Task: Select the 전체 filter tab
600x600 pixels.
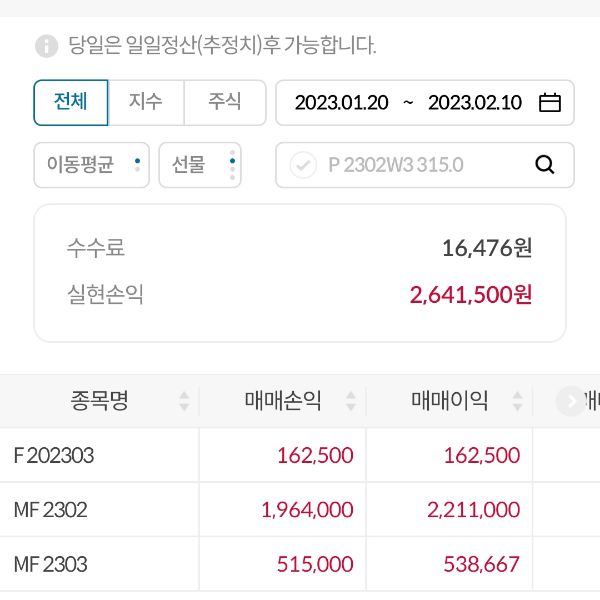Action: (x=71, y=102)
